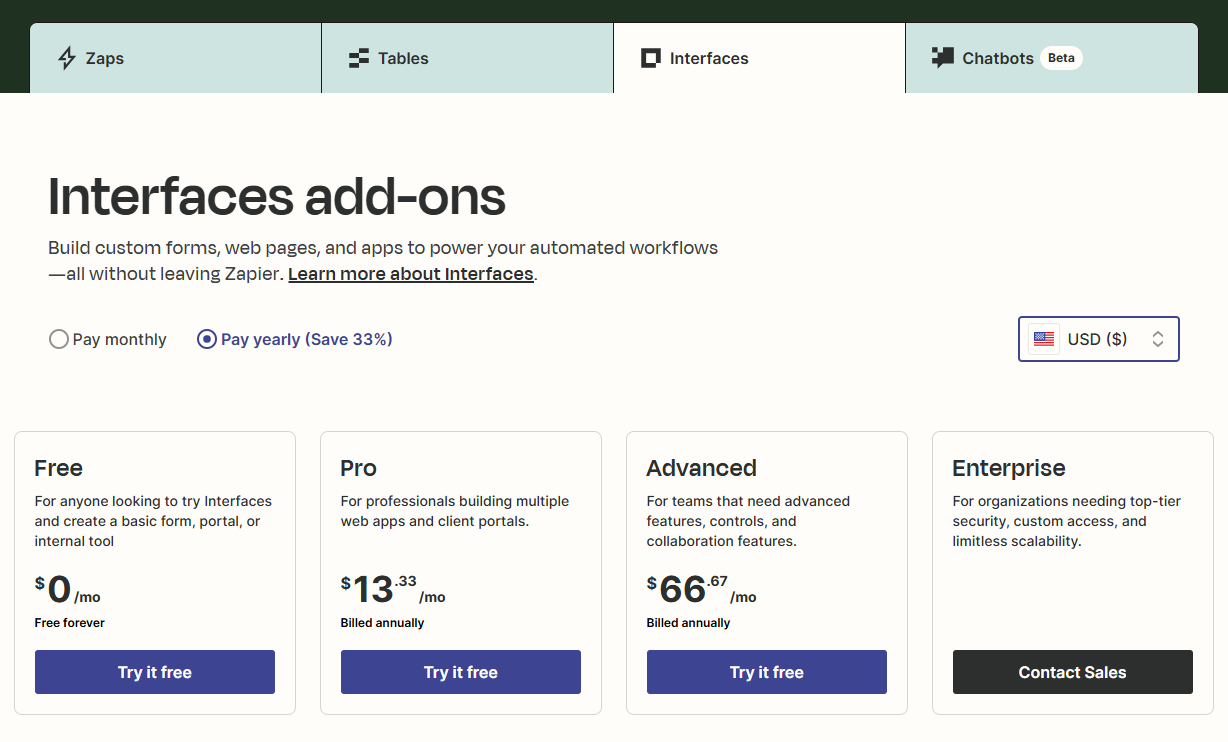1228x742 pixels.
Task: Click the Tables grid icon
Action: pyautogui.click(x=358, y=58)
